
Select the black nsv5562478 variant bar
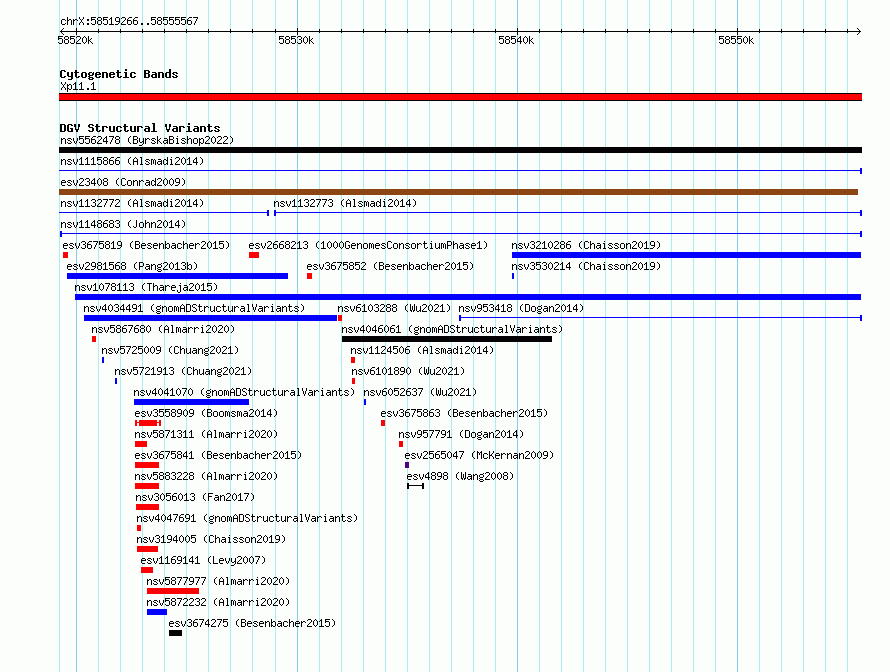coord(460,150)
